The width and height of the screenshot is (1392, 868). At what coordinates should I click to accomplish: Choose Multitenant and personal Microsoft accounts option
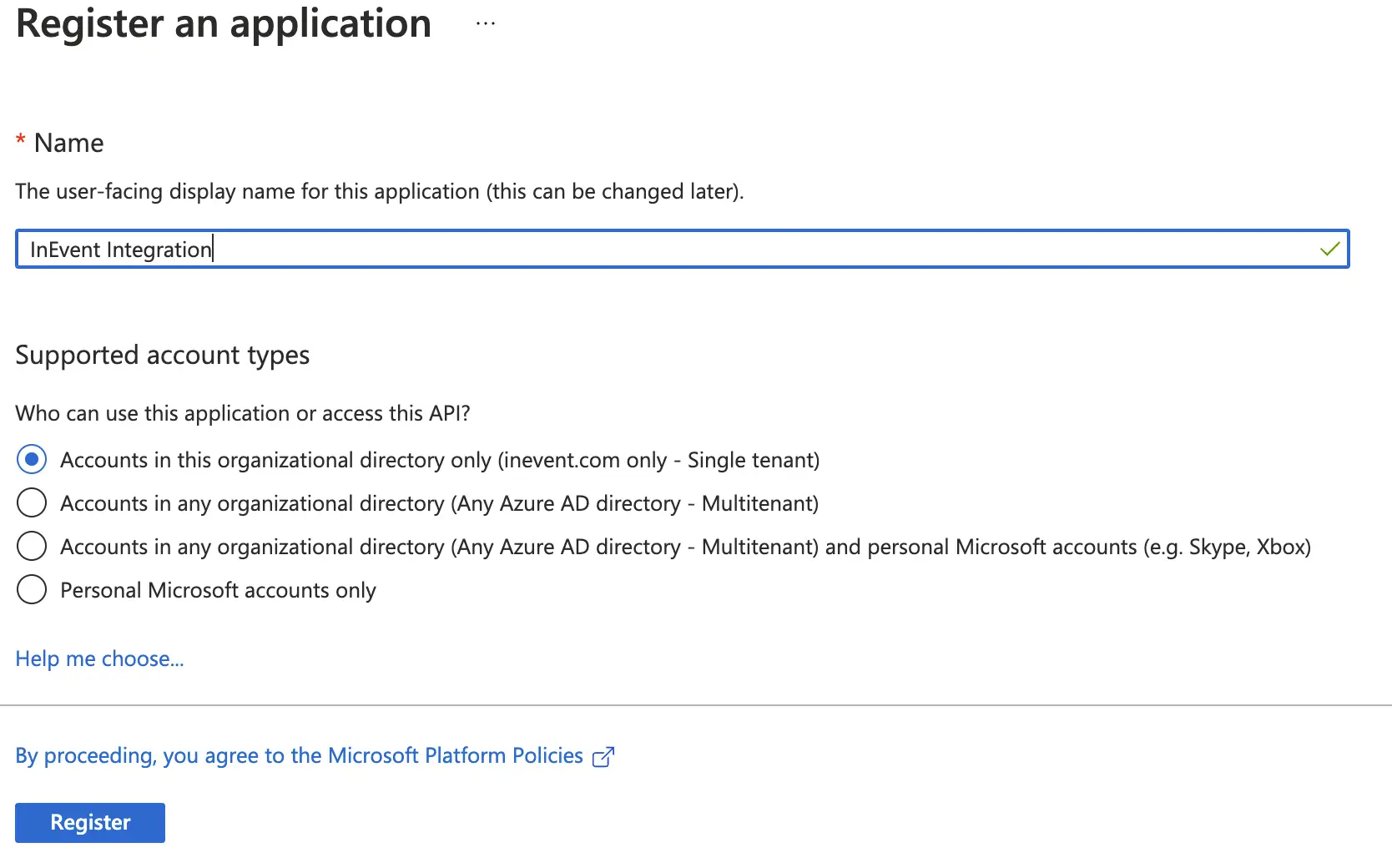tap(32, 546)
